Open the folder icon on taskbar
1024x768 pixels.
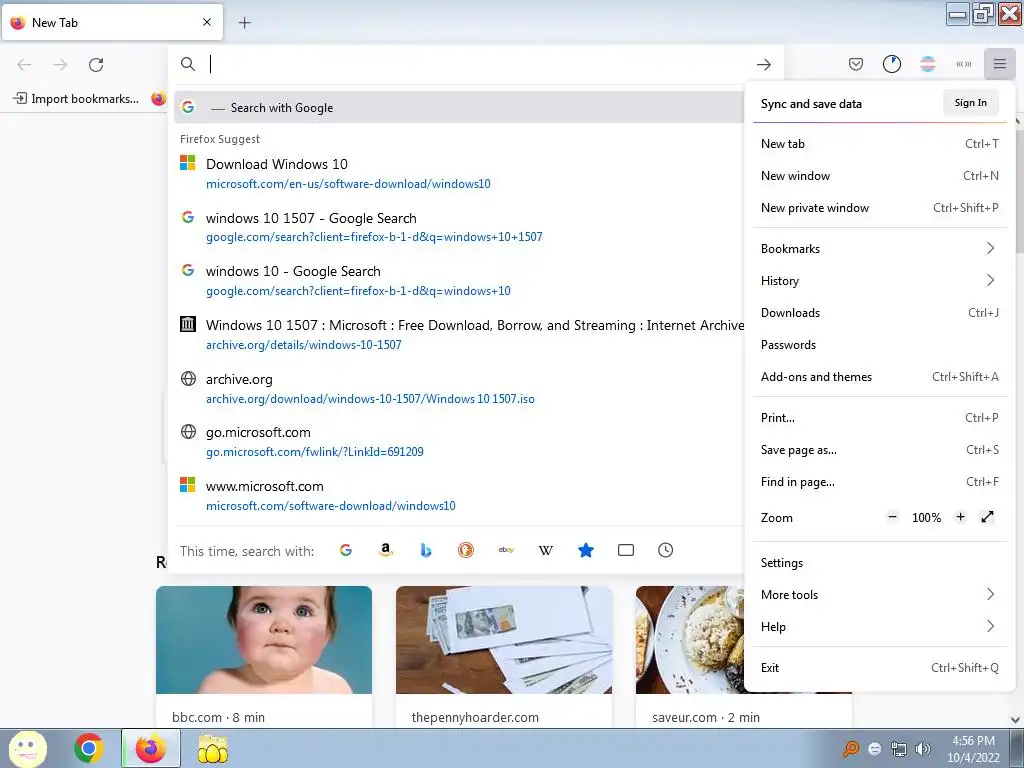(x=213, y=749)
